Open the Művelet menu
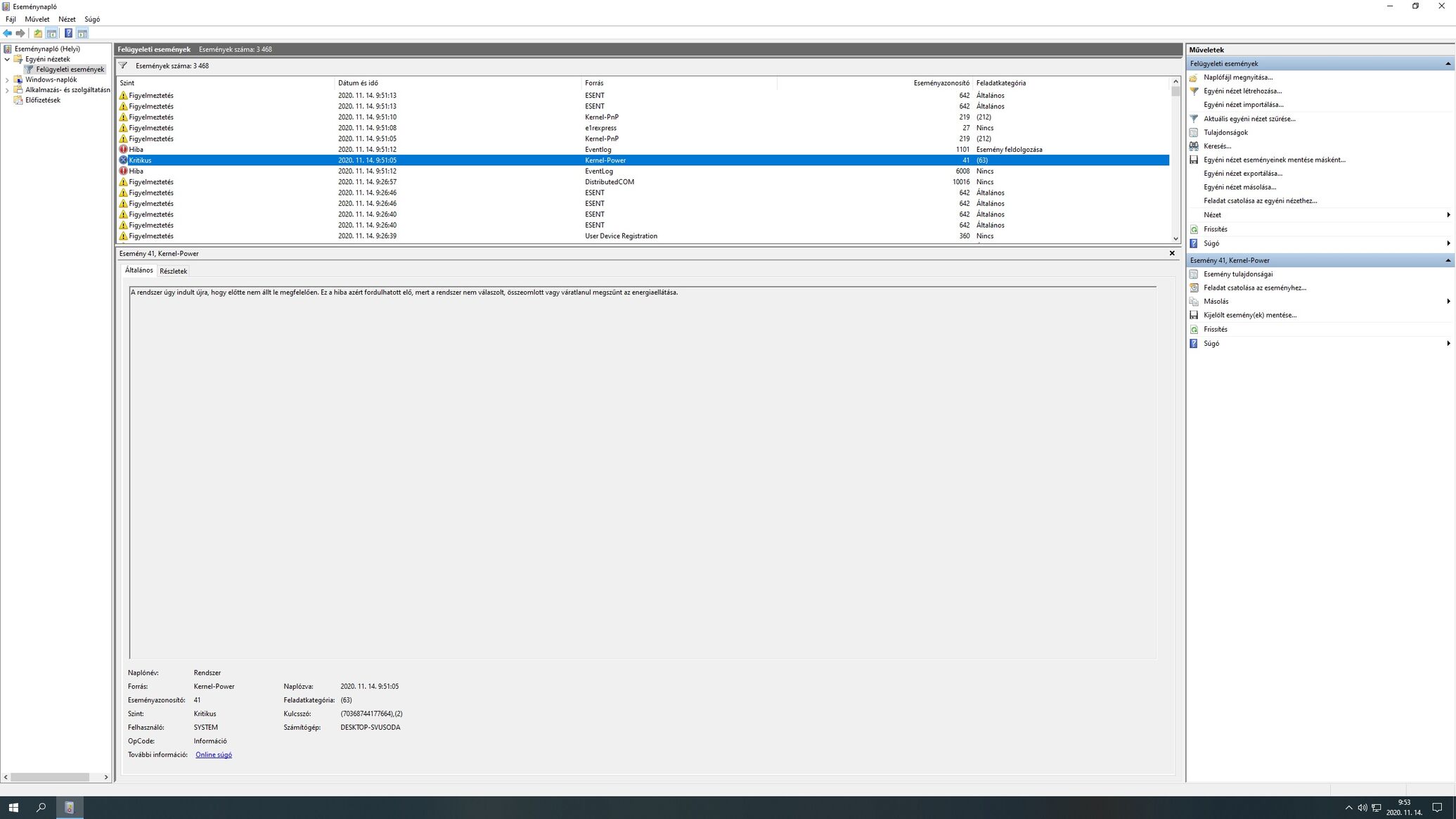Screen dimensions: 1456x819 click(37, 19)
